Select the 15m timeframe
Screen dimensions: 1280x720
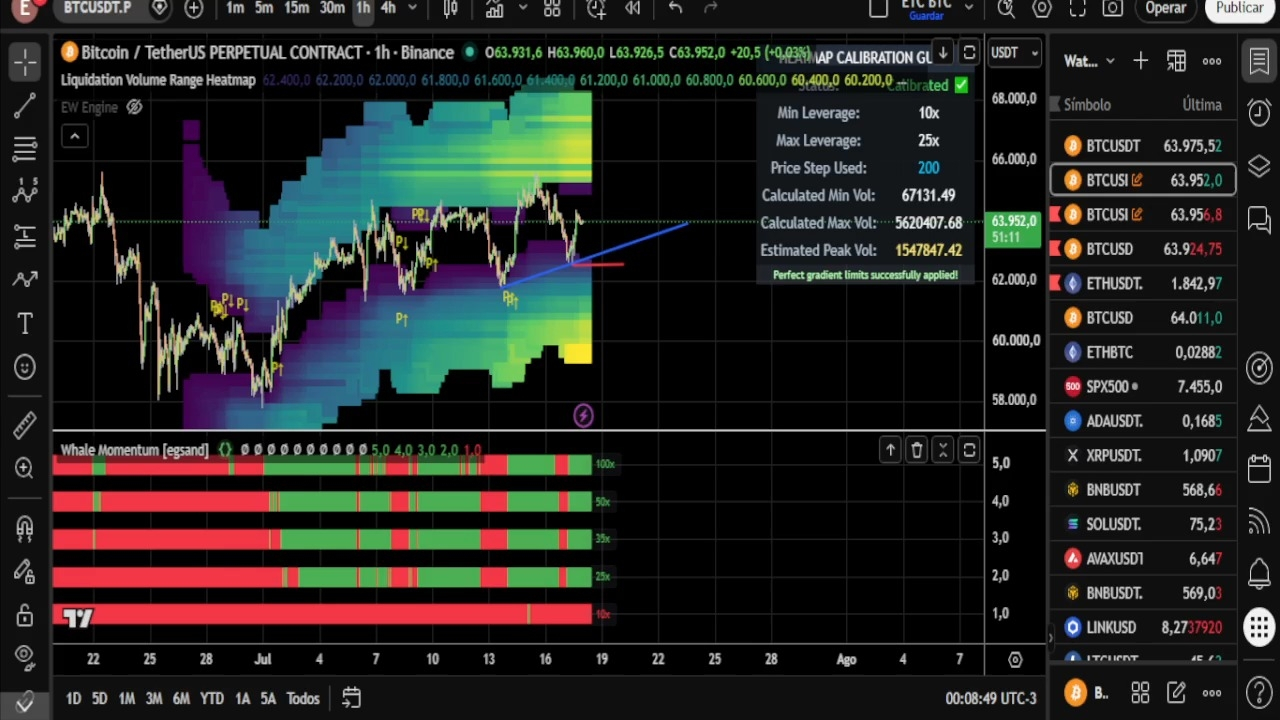297,8
